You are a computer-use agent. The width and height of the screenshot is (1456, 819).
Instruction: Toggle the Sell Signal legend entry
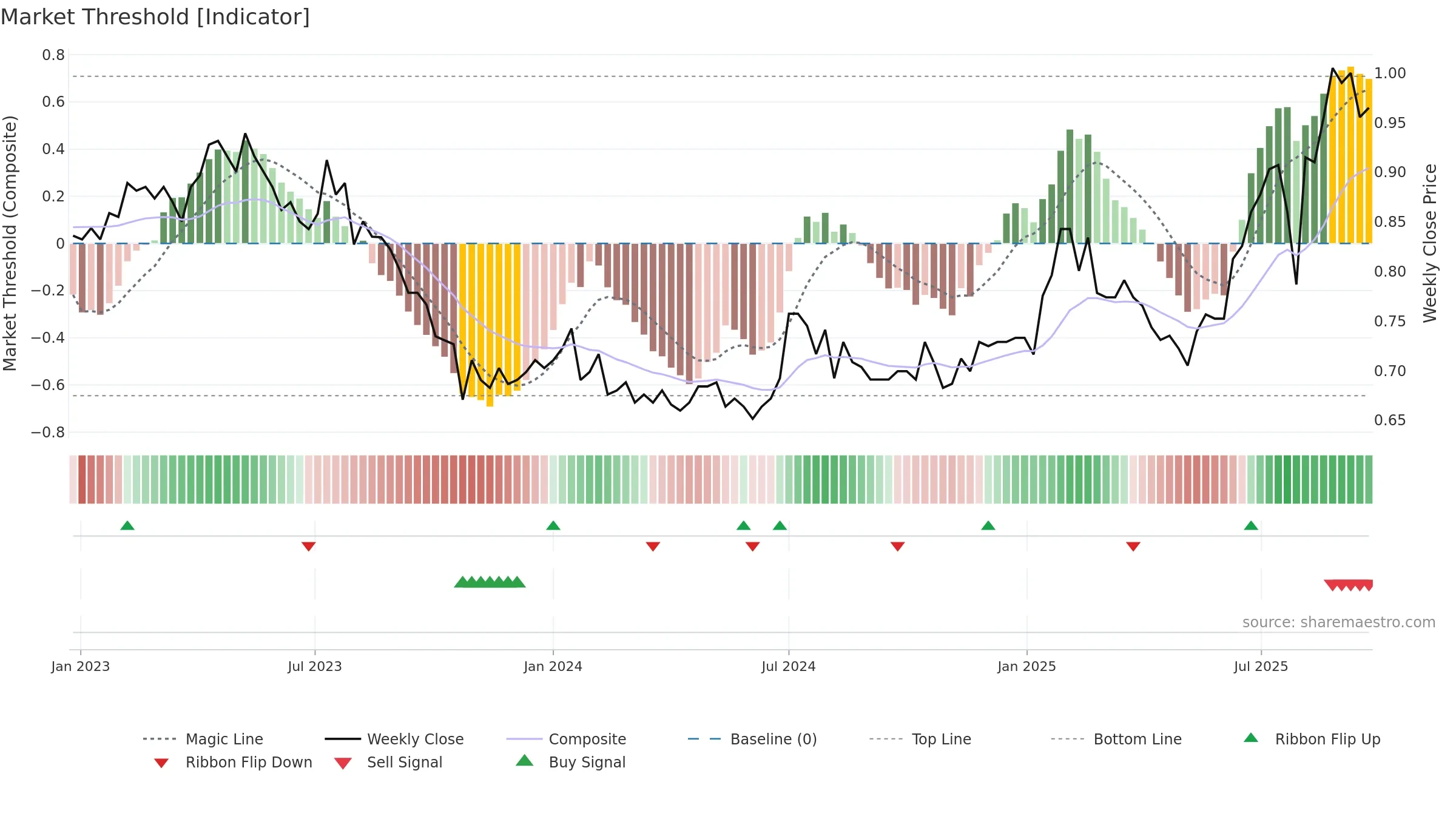point(388,762)
